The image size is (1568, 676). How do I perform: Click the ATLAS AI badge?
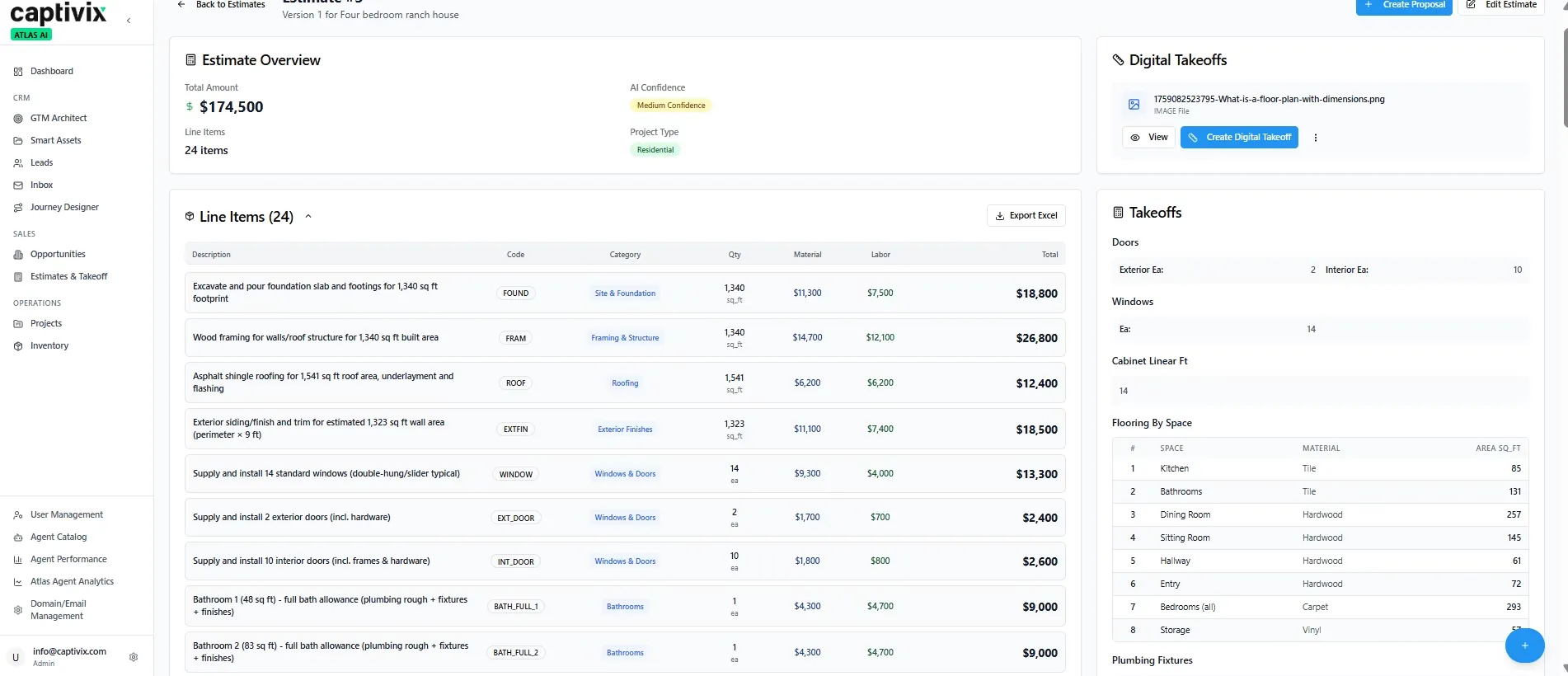tap(31, 35)
